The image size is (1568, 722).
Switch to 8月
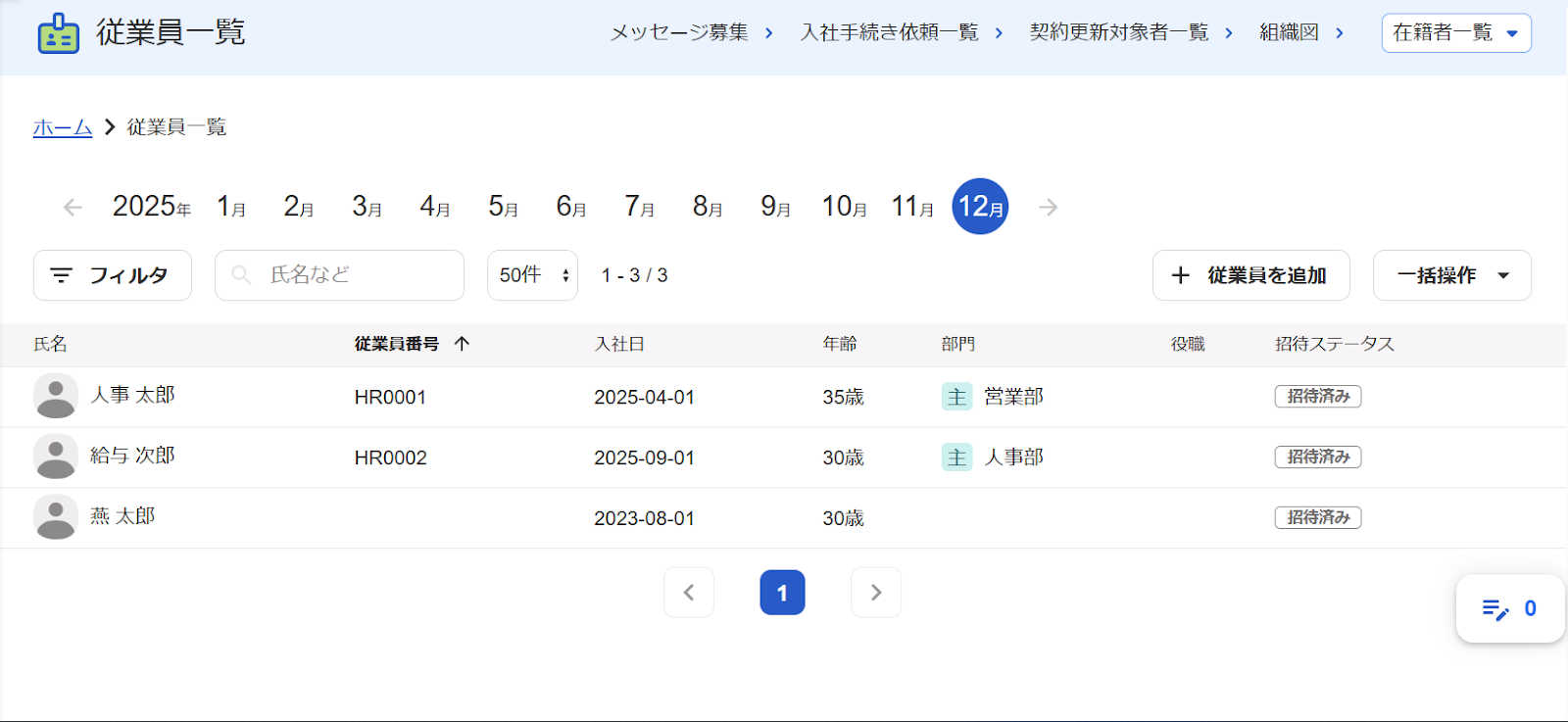tap(708, 207)
